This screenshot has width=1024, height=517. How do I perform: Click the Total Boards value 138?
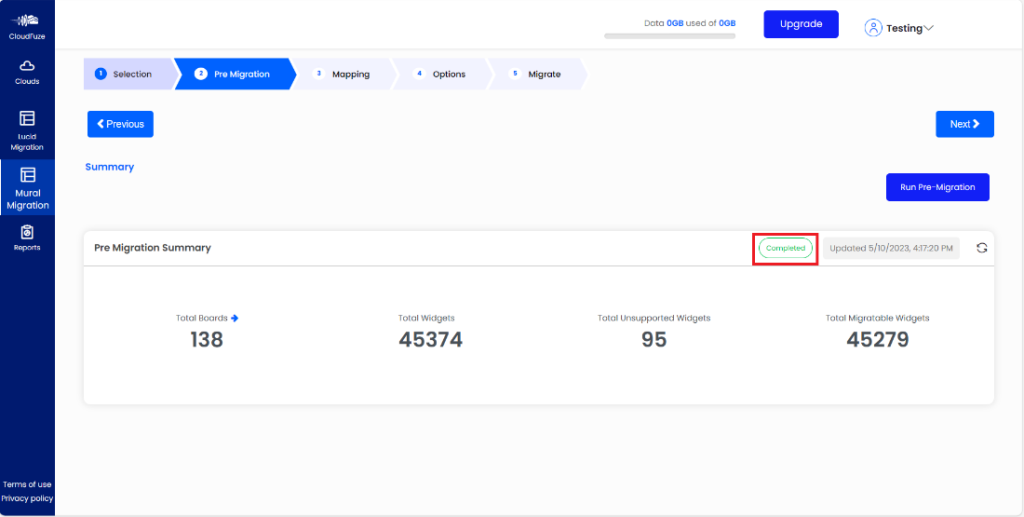(207, 339)
